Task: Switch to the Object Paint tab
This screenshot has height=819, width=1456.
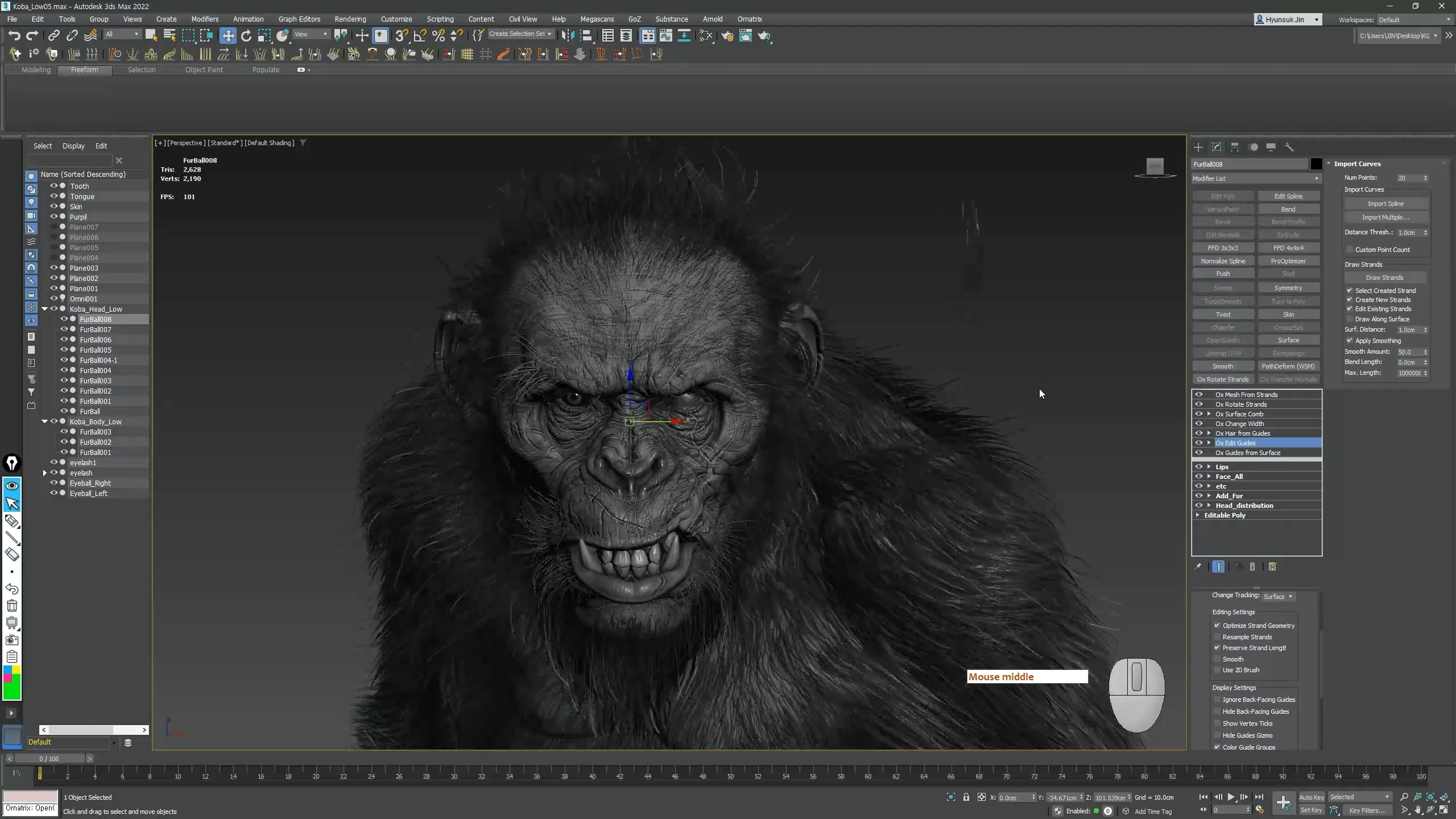Action: [x=204, y=69]
